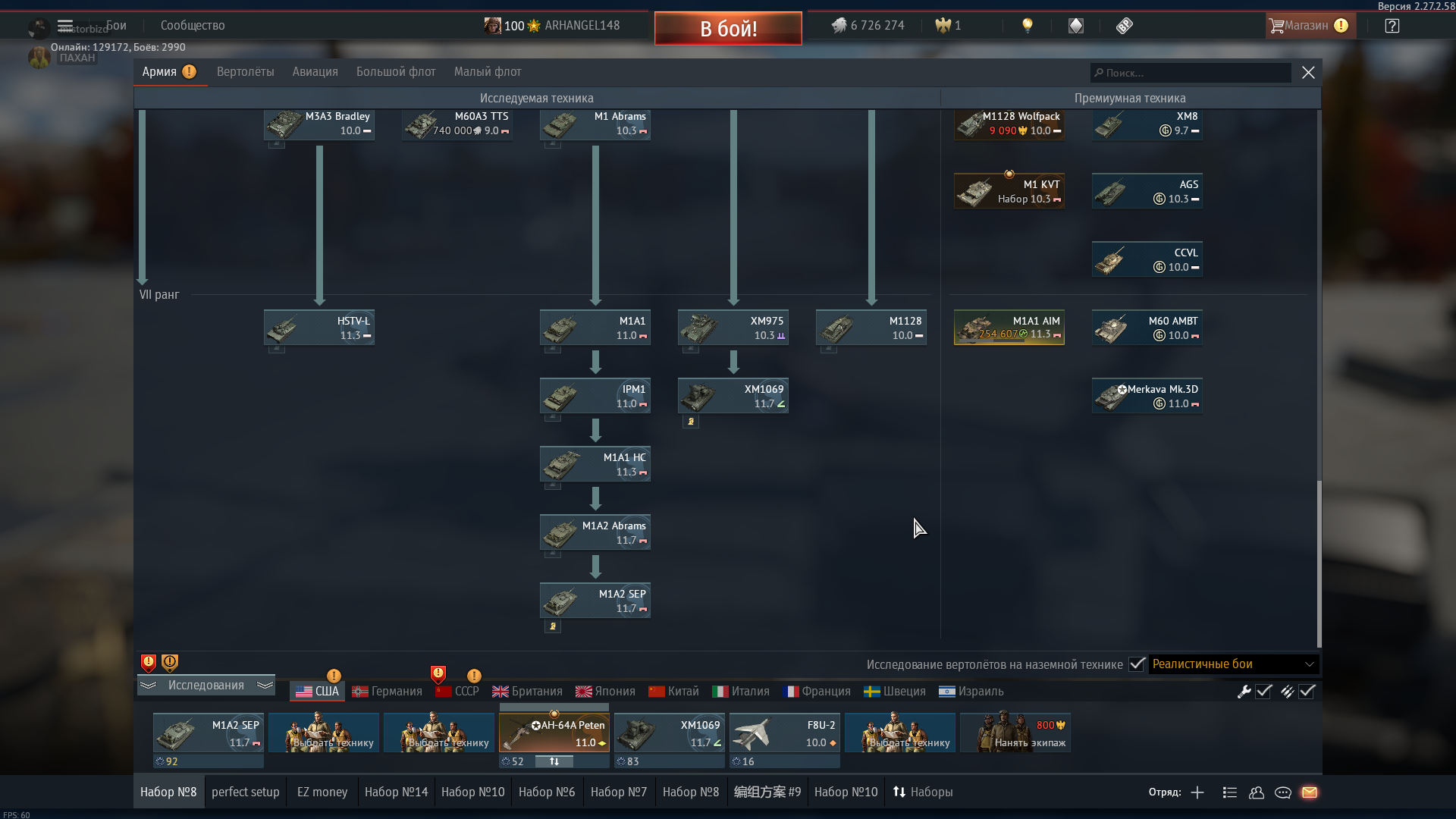Select the M1128 Wolfpack premium vehicle

1009,124
